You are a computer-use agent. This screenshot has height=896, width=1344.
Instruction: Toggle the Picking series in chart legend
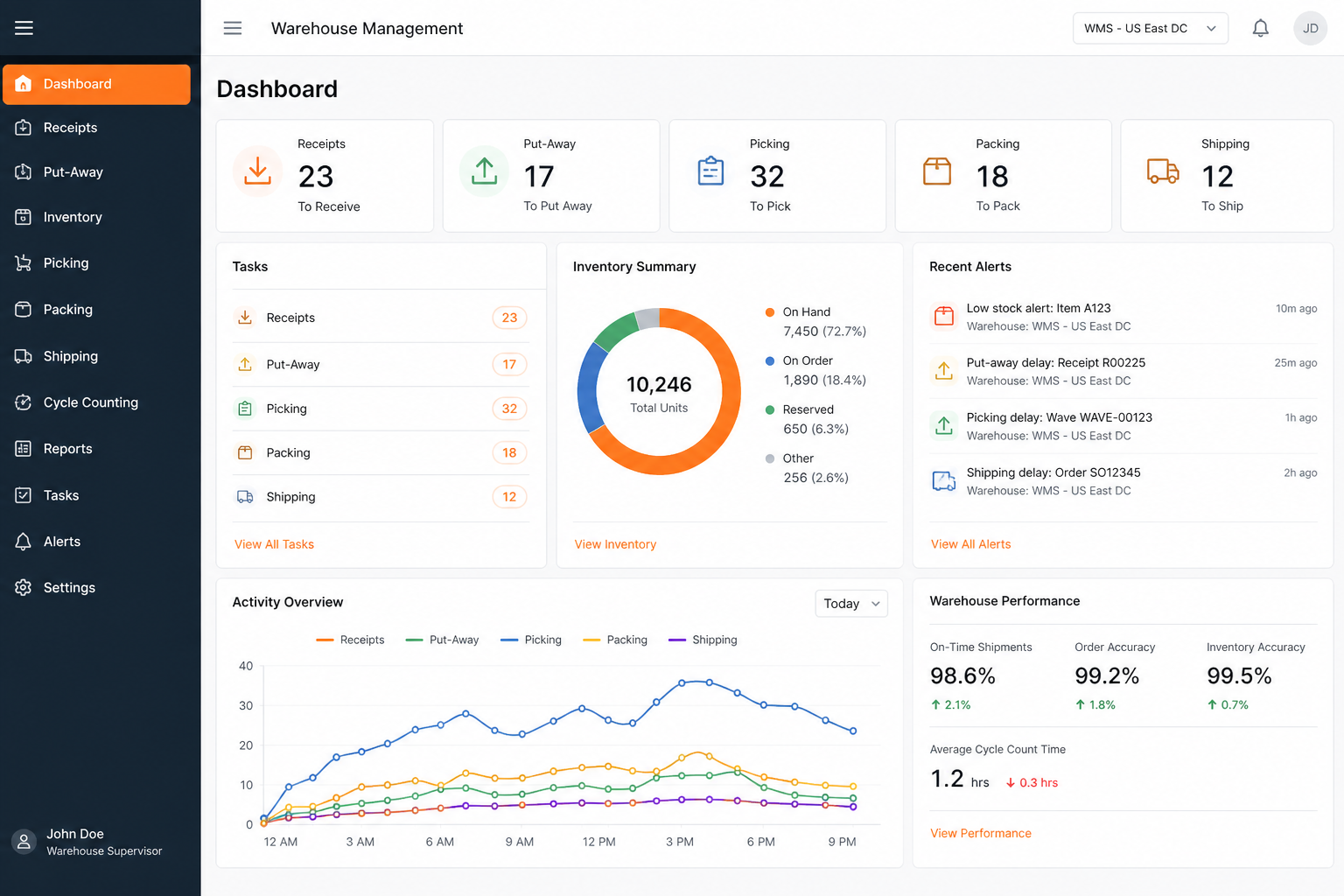point(531,640)
